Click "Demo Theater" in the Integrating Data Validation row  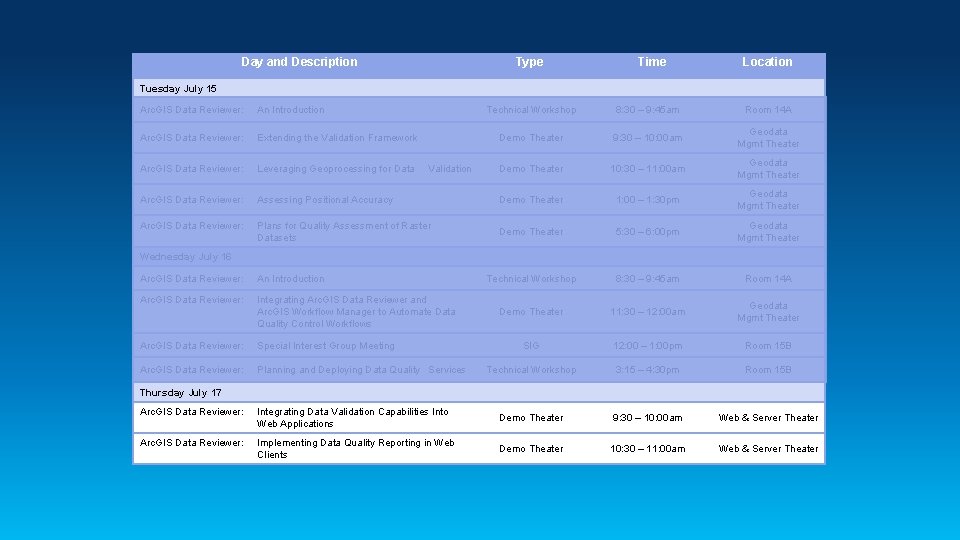[x=531, y=418]
